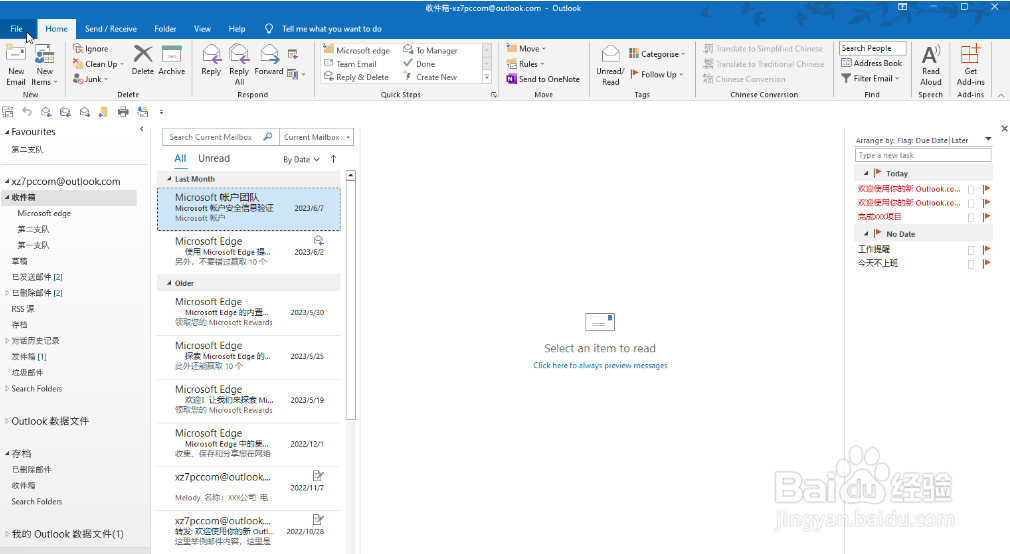Switch to Send / Receive tab
This screenshot has width=1010, height=554.
pyautogui.click(x=110, y=29)
